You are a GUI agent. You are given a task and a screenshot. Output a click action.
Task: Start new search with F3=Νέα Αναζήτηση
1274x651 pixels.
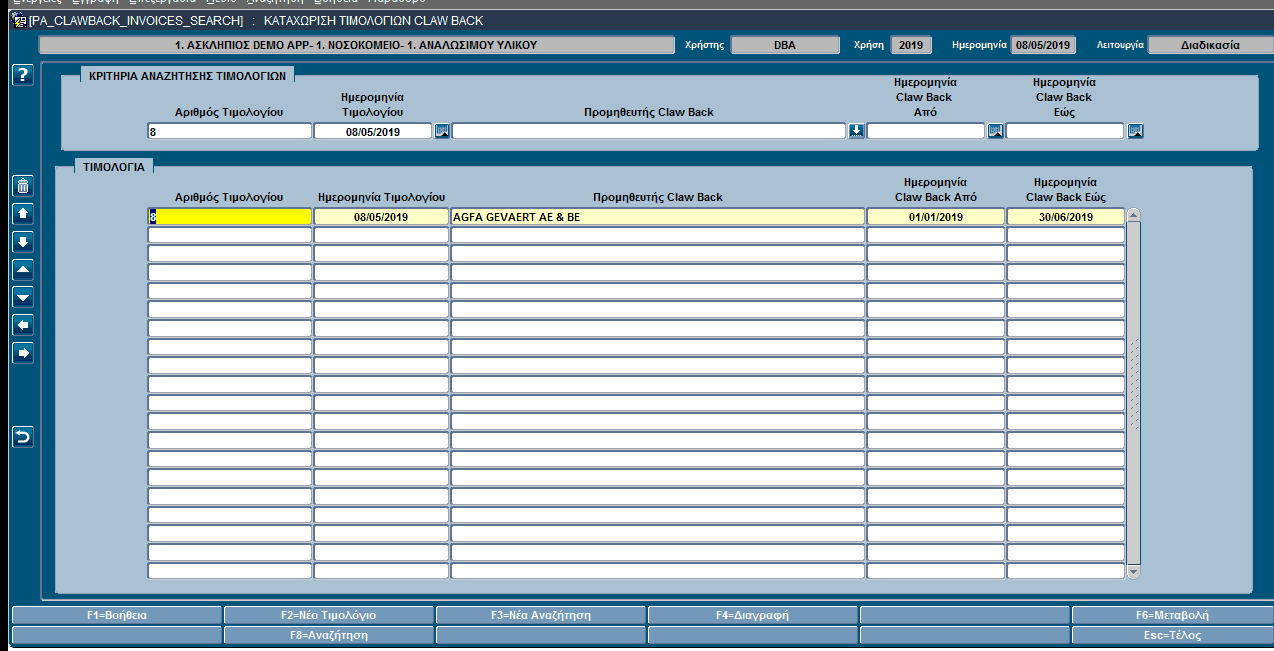tap(541, 615)
